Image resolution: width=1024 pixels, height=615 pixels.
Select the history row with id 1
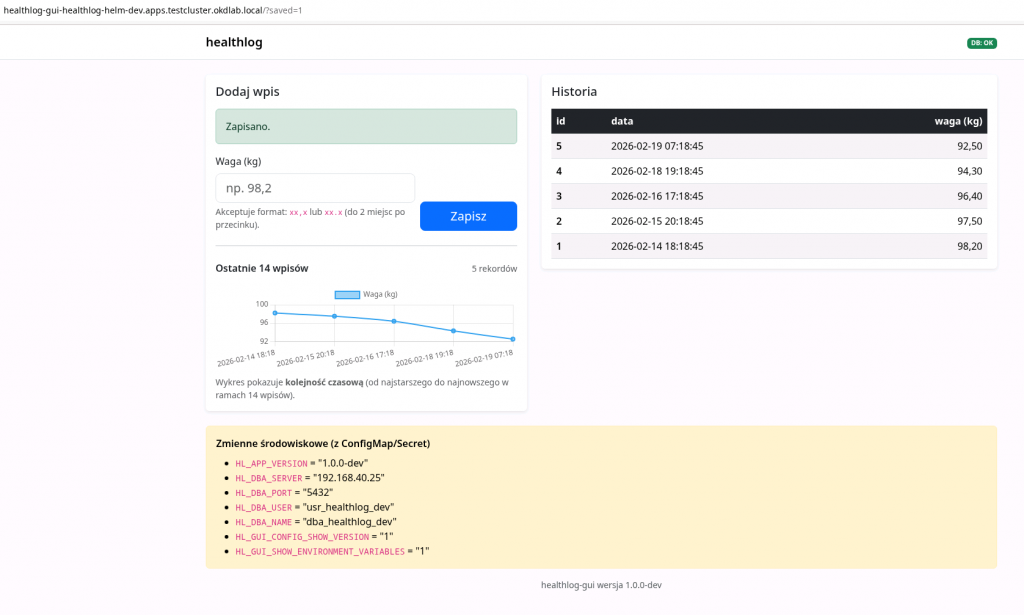769,246
